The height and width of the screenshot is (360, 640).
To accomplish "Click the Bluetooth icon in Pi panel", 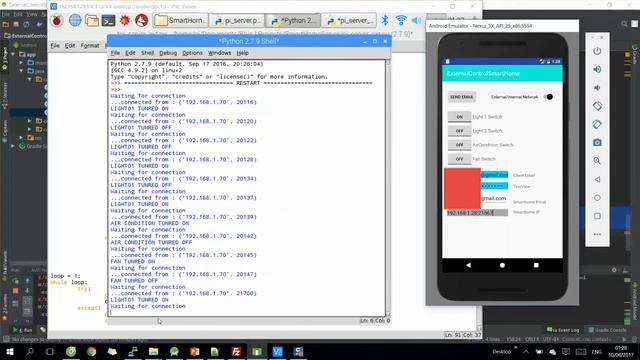I will (x=384, y=20).
